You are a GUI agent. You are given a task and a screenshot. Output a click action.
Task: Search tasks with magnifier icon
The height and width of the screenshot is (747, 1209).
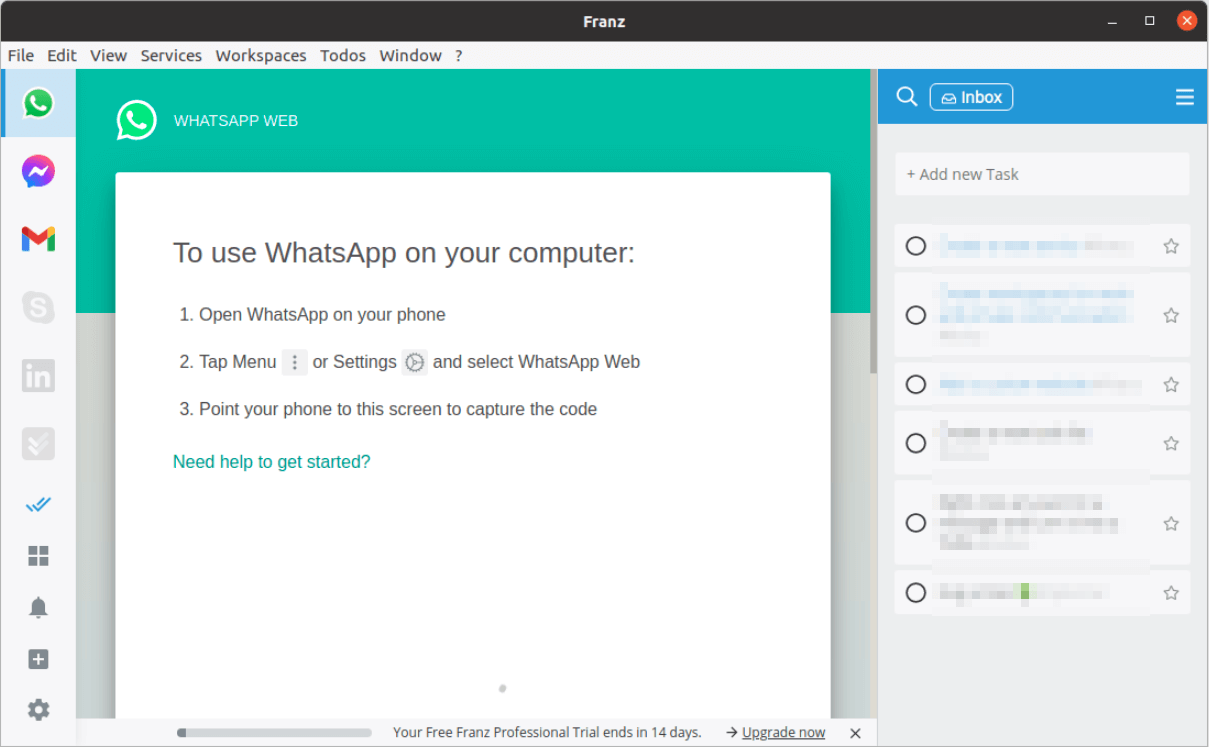point(907,96)
